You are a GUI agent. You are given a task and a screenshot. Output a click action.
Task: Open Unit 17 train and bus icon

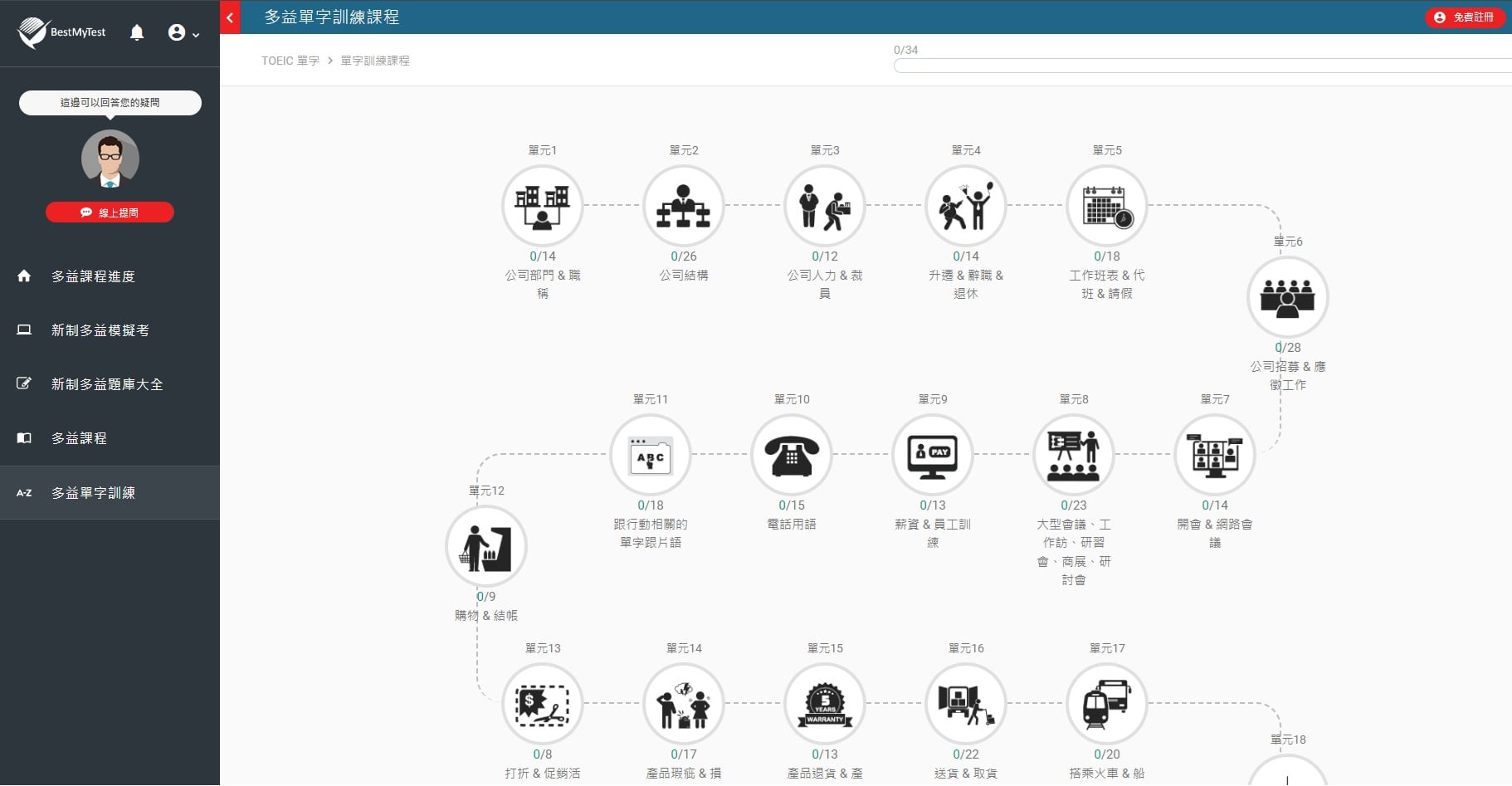coord(1107,704)
